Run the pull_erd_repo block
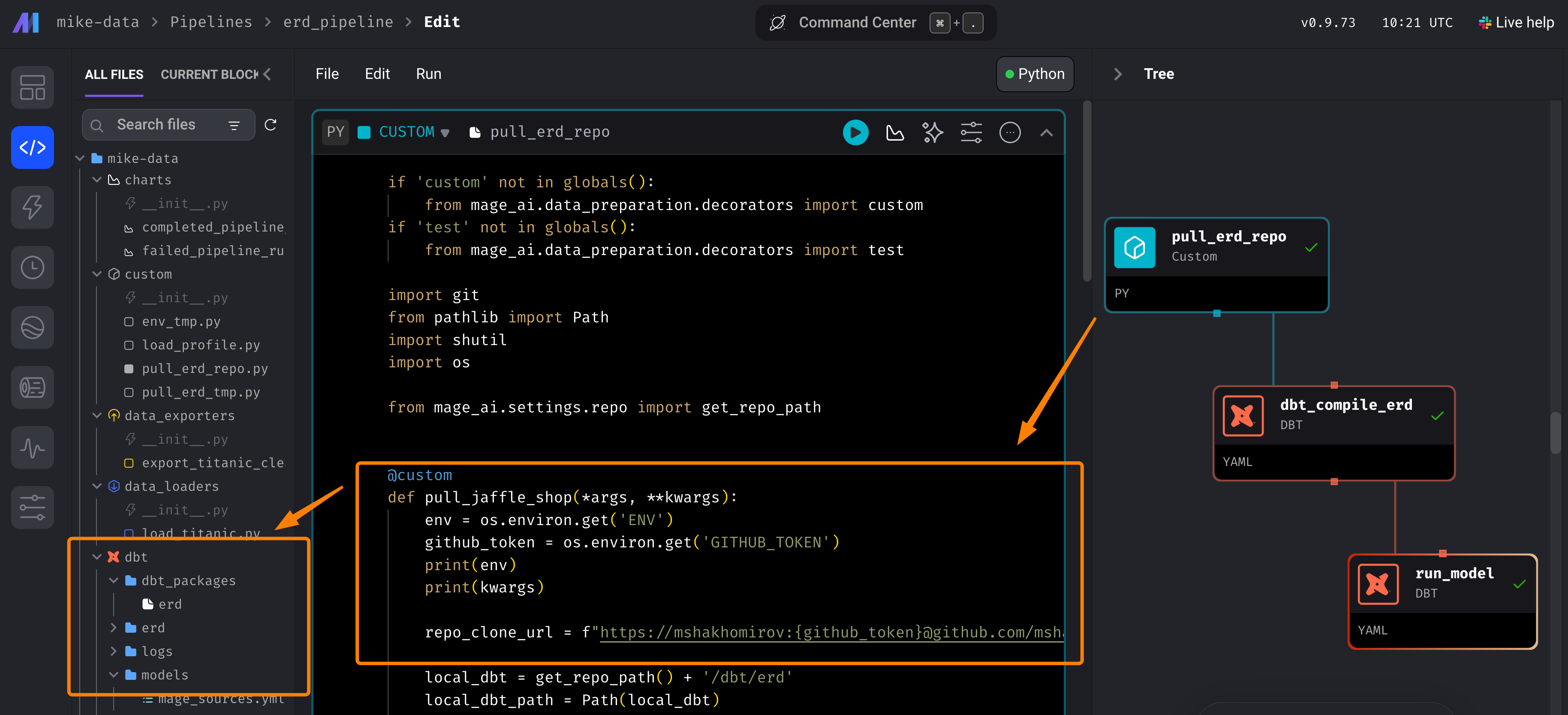The image size is (1568, 715). (x=855, y=132)
